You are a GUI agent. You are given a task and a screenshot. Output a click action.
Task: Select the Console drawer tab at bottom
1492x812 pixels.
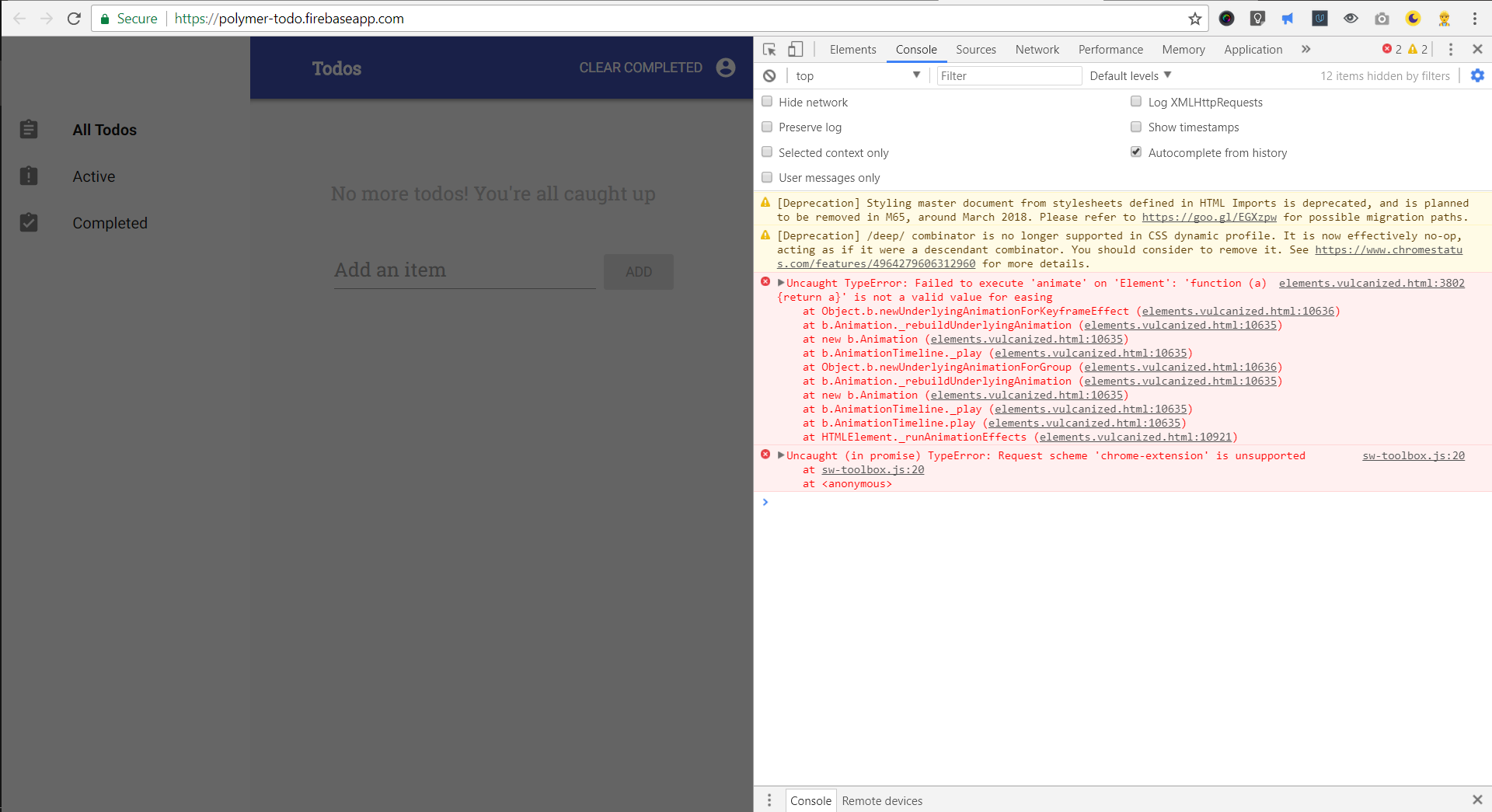point(810,800)
